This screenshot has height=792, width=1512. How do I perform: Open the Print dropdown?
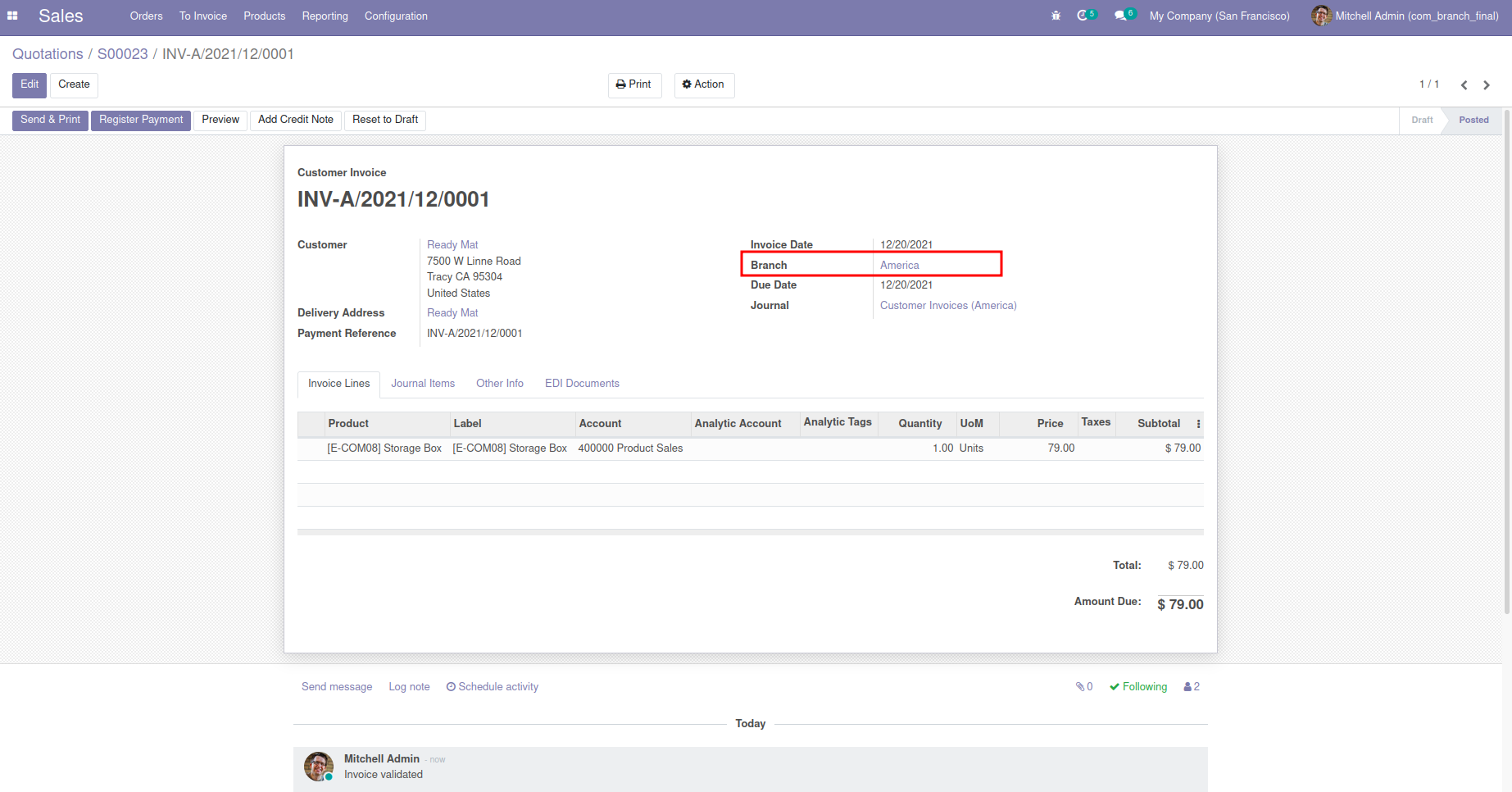coord(634,84)
